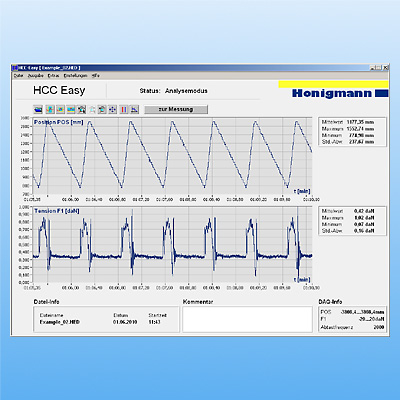Click the fourth toolbar blue-yellow chart icon
The width and height of the screenshot is (400, 400).
tap(71, 109)
